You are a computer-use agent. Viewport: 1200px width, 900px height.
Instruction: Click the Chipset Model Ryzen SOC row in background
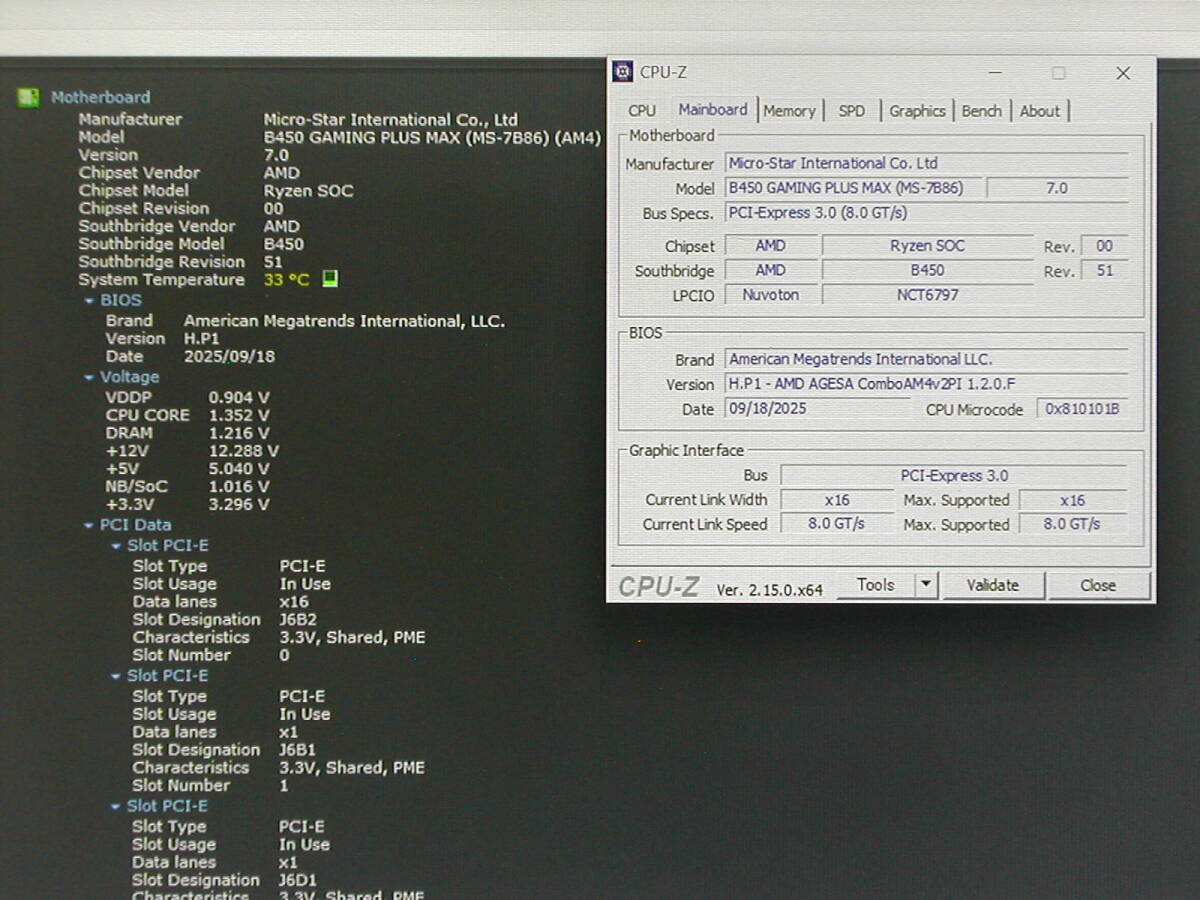tap(216, 190)
